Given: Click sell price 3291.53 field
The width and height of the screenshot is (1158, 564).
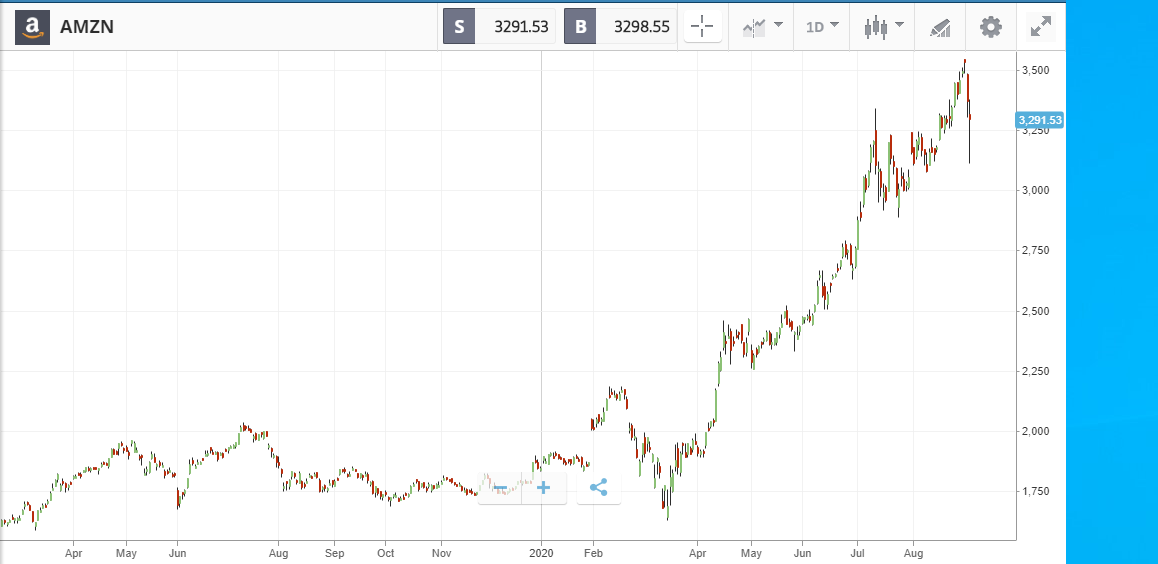Looking at the screenshot, I should pyautogui.click(x=515, y=27).
